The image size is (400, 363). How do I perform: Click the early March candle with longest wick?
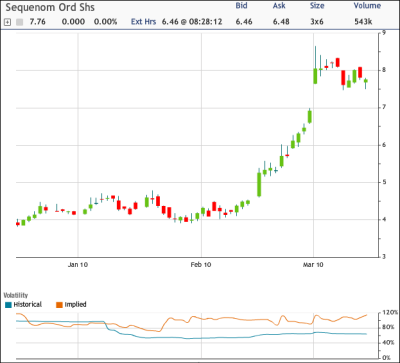click(315, 65)
